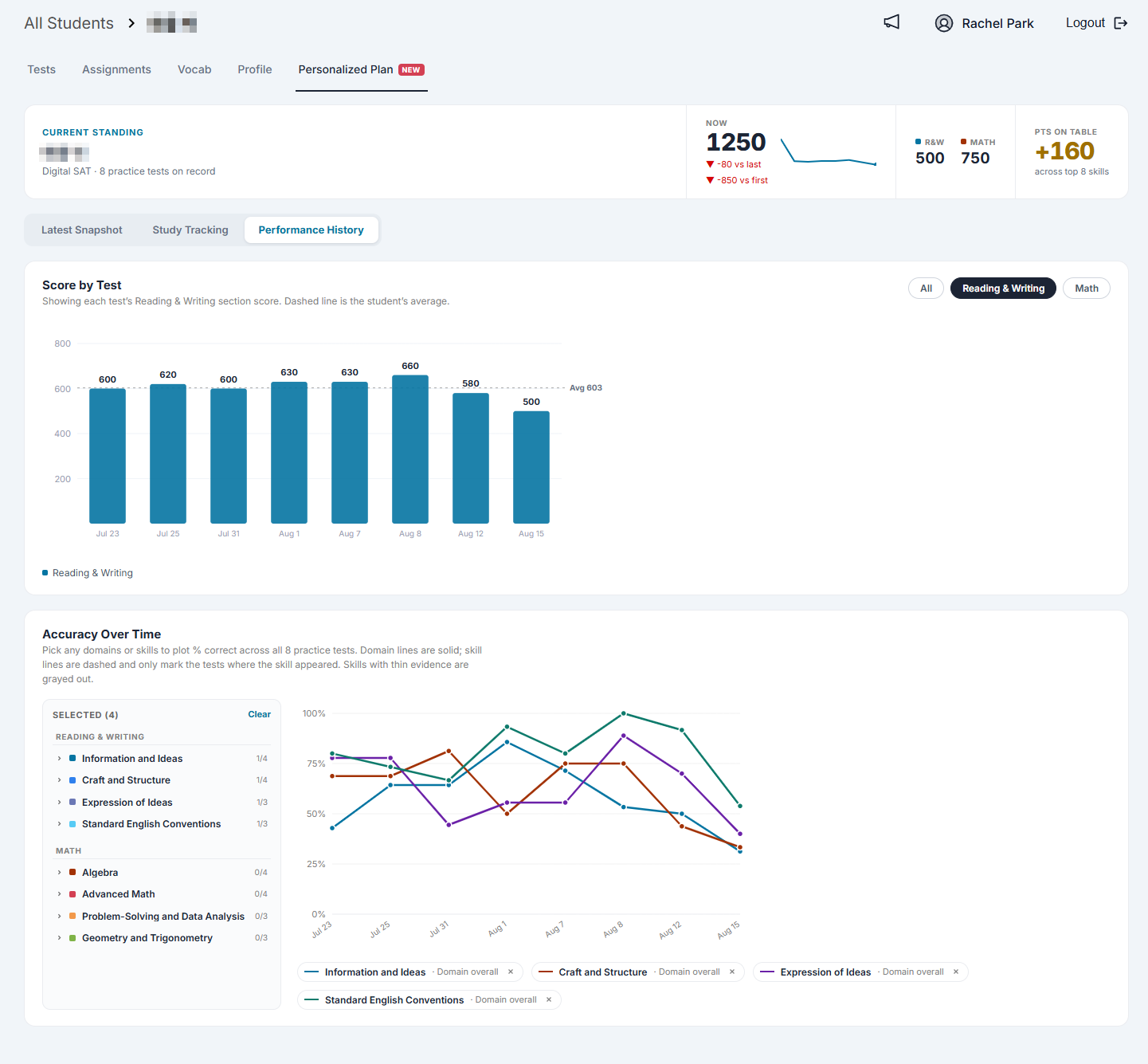Click the logout arrow icon
1148x1064 pixels.
(1121, 23)
